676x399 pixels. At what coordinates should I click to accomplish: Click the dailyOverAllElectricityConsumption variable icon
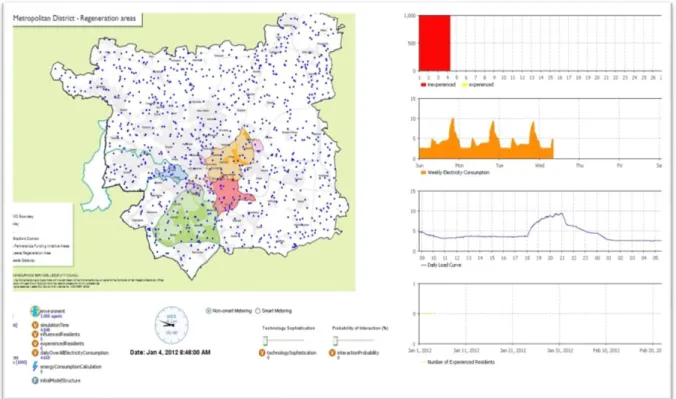[35, 353]
